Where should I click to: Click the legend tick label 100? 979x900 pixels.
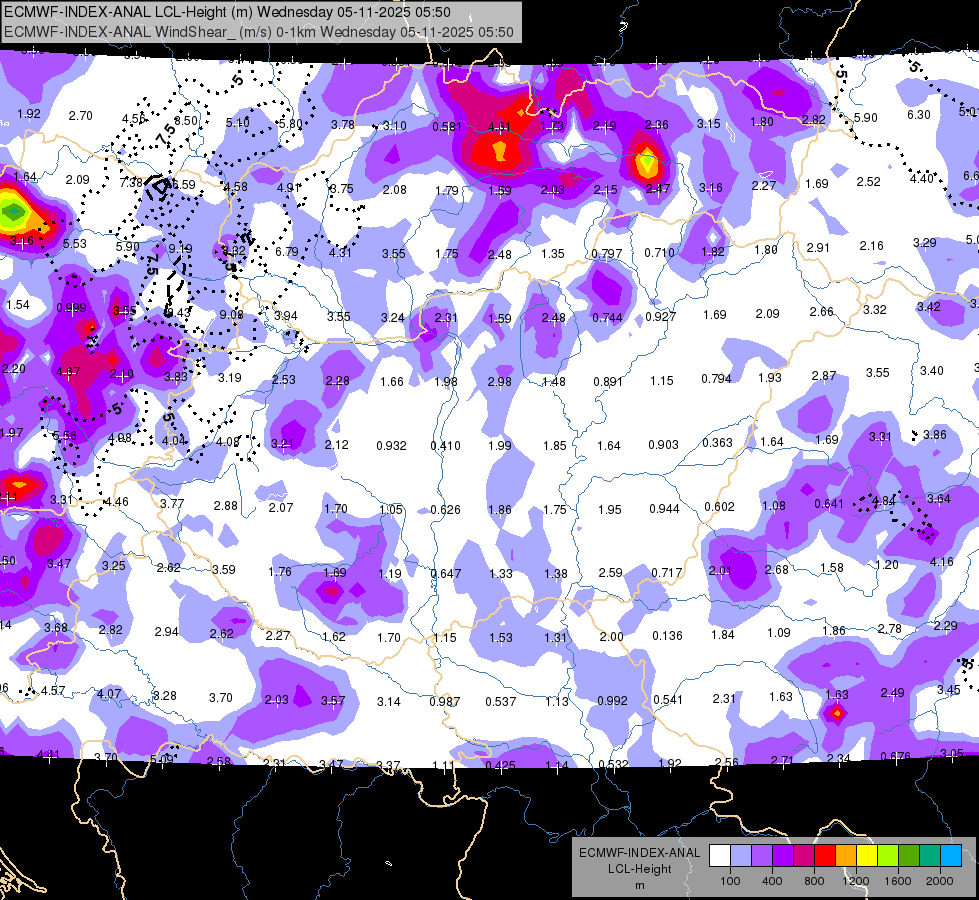730,881
